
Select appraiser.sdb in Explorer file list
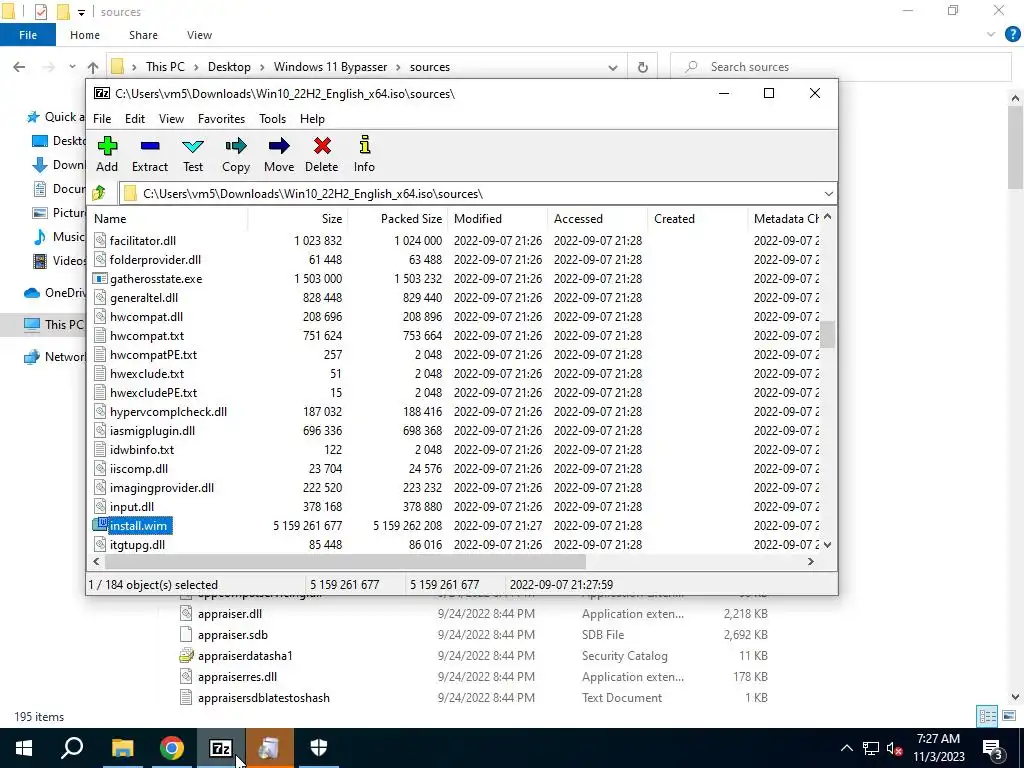[232, 635]
